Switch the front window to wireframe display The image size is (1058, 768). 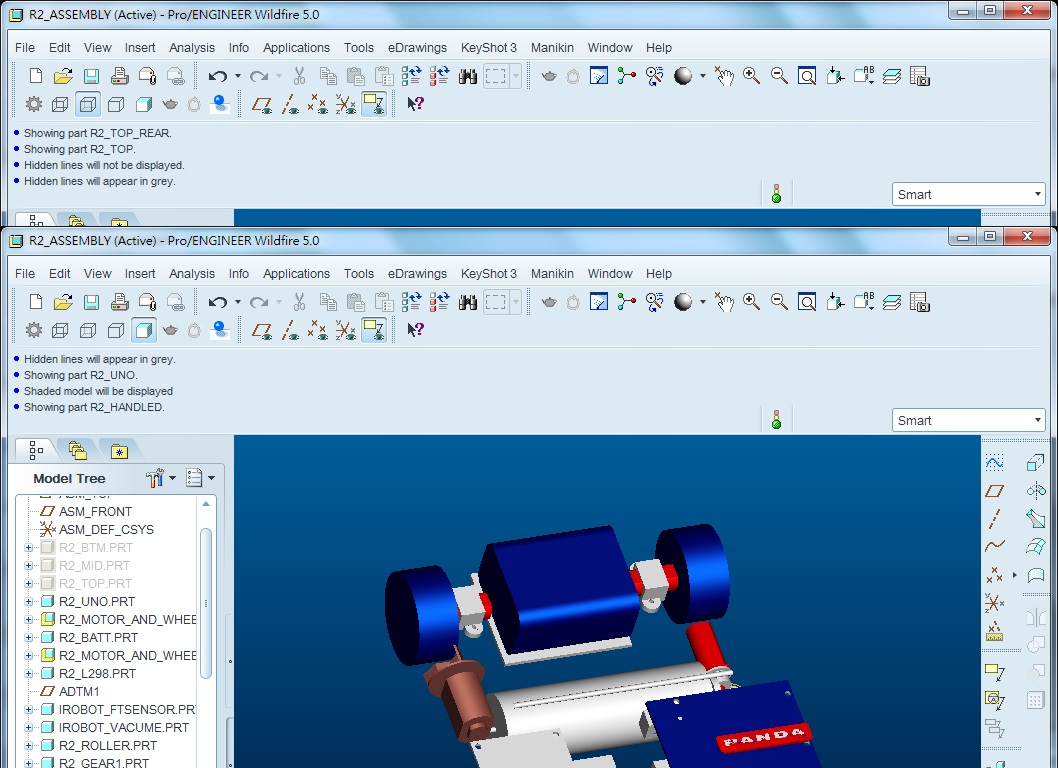[x=60, y=330]
